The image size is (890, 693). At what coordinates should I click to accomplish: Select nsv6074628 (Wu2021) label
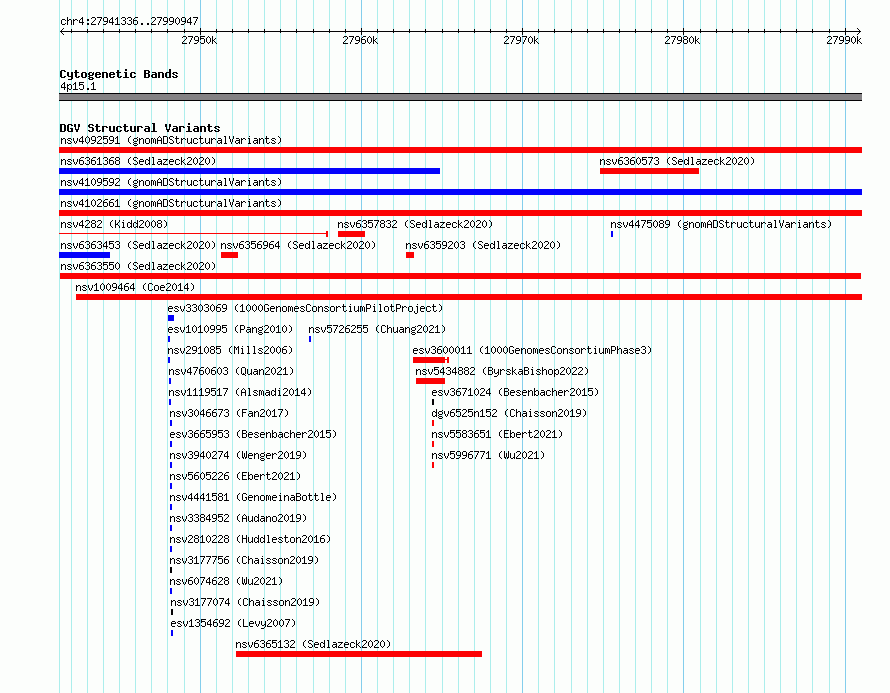tap(226, 581)
